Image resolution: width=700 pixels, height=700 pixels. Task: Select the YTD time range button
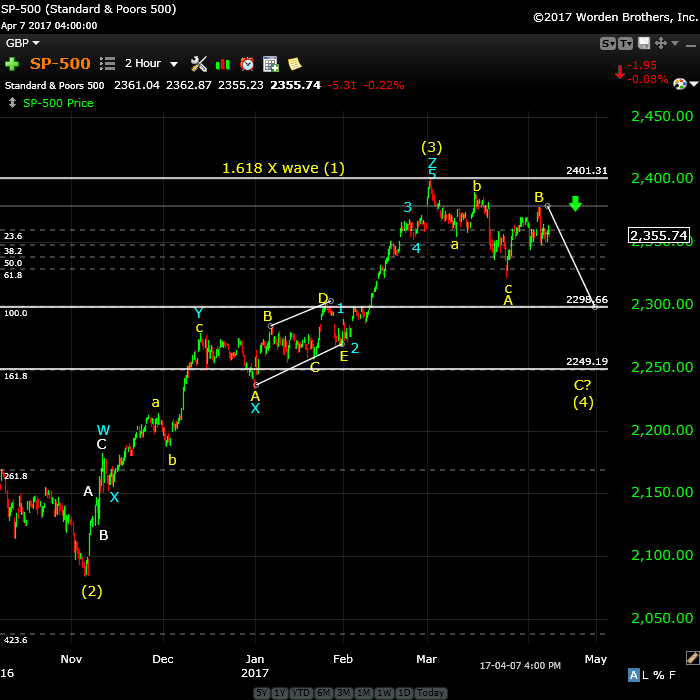(301, 693)
